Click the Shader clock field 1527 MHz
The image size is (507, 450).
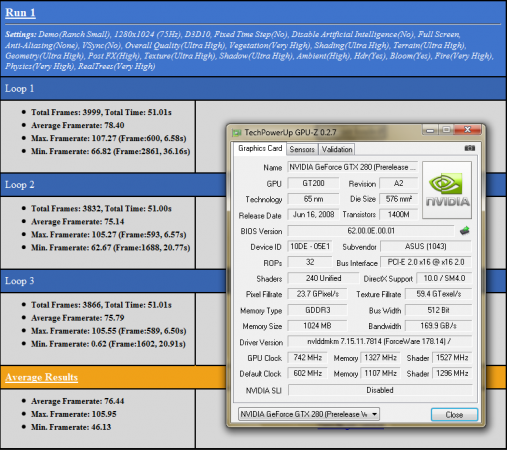point(452,358)
